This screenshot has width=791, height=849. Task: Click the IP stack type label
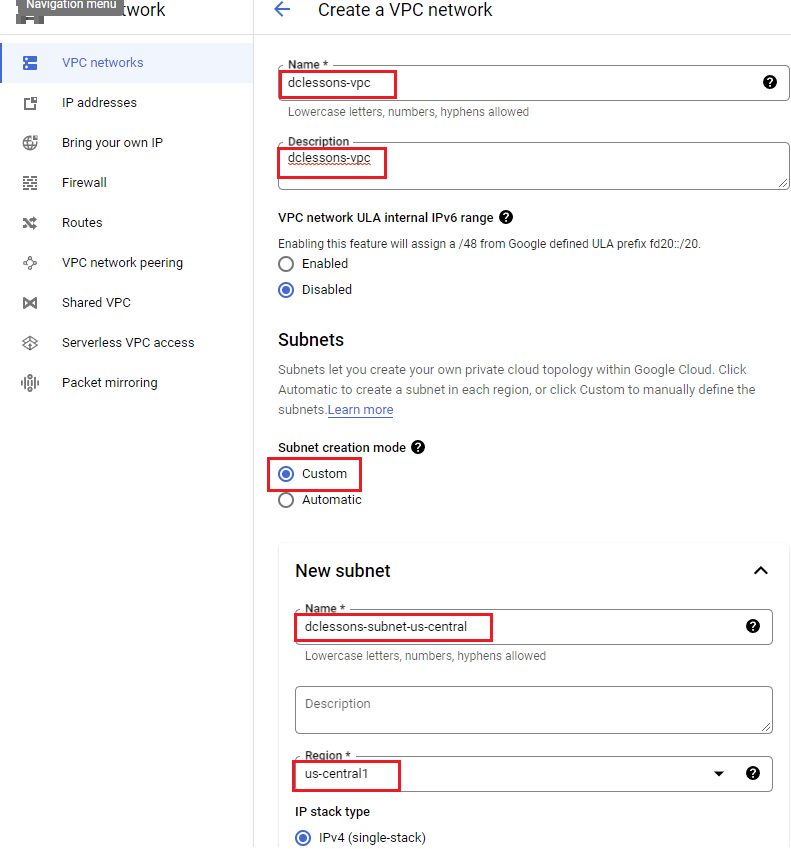(332, 812)
